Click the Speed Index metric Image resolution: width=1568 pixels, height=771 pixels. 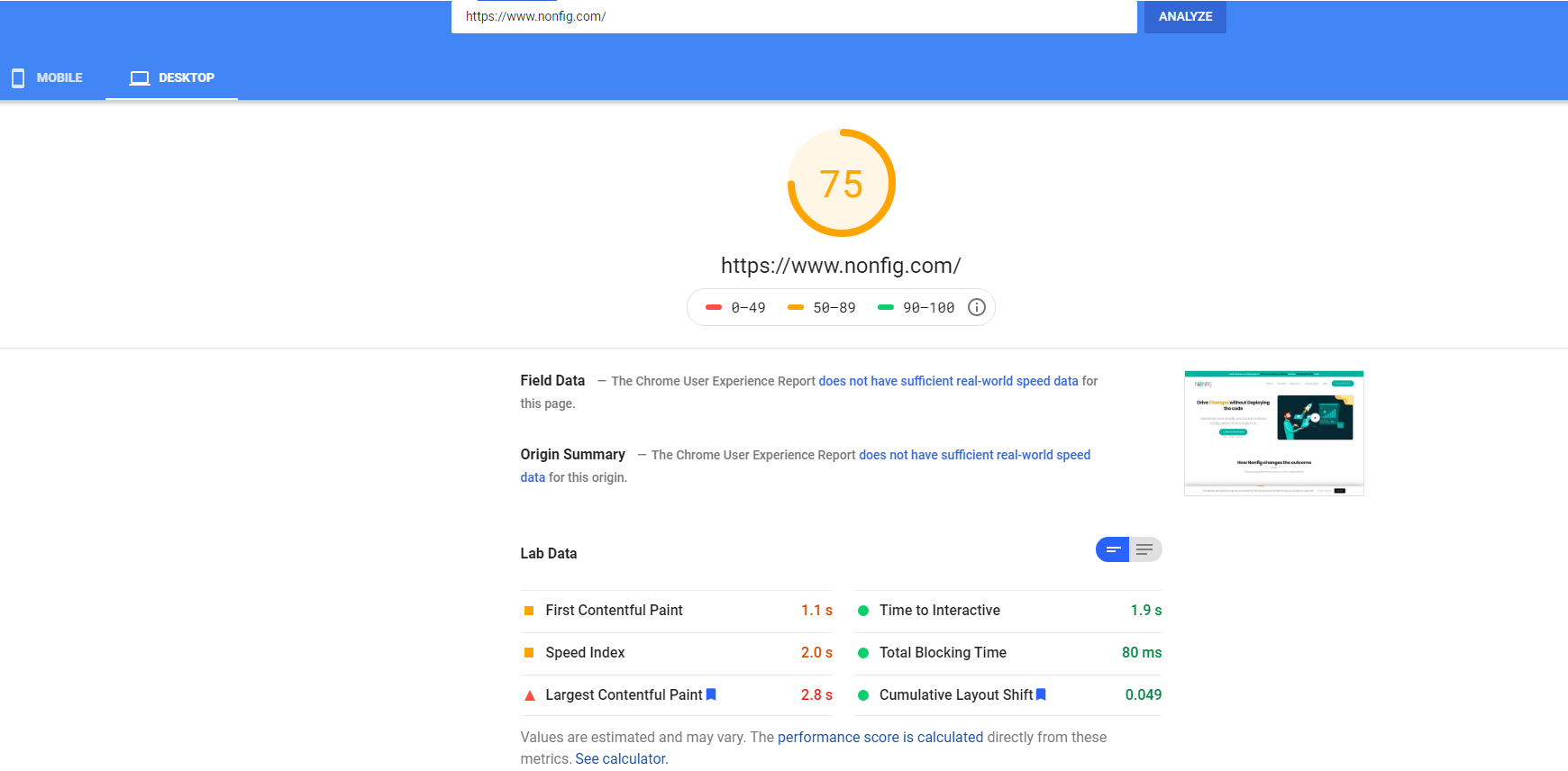pos(677,653)
